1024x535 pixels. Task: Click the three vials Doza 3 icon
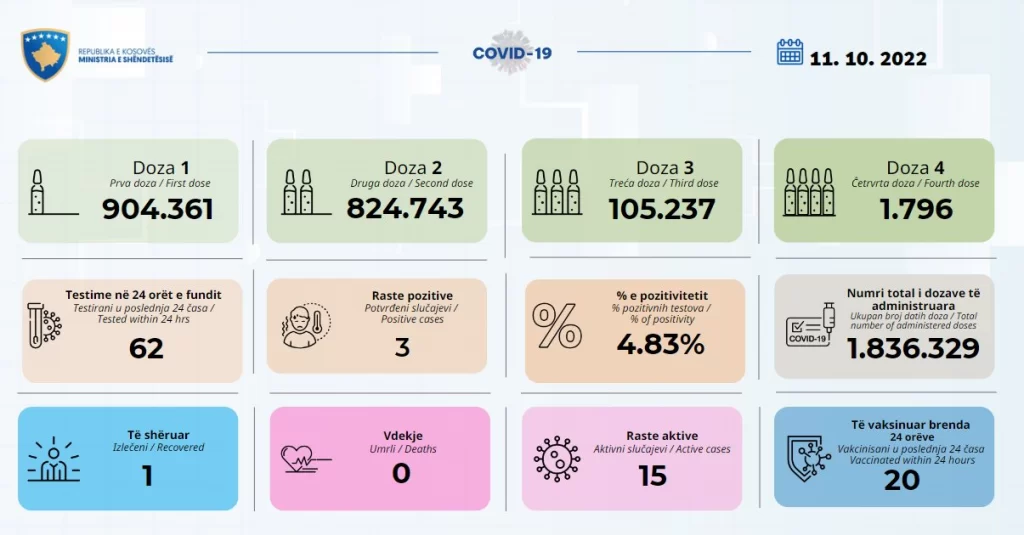556,193
